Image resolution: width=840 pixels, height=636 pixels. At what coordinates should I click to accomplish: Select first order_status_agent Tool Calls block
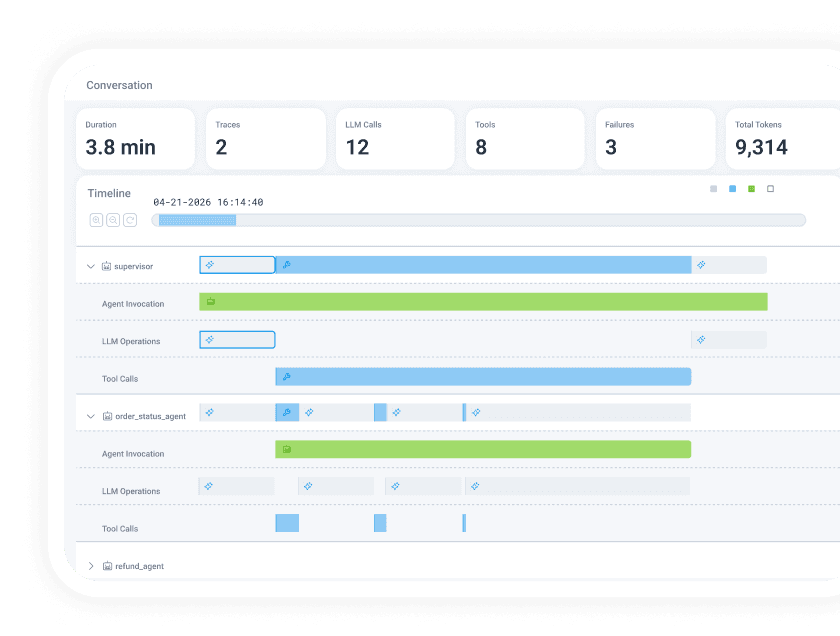point(287,523)
